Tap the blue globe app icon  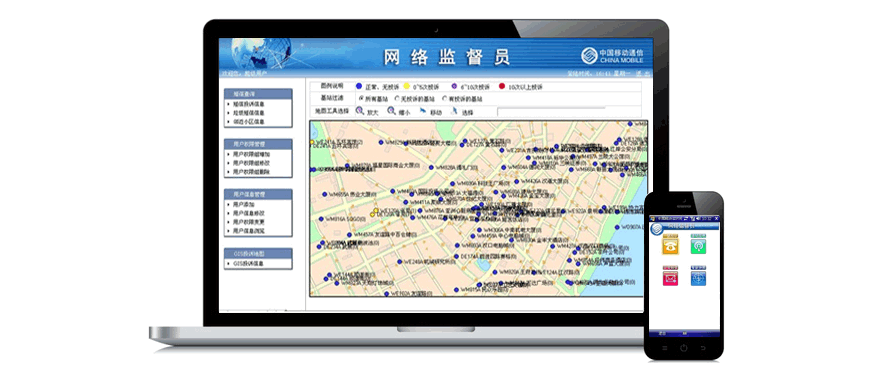[x=698, y=277]
